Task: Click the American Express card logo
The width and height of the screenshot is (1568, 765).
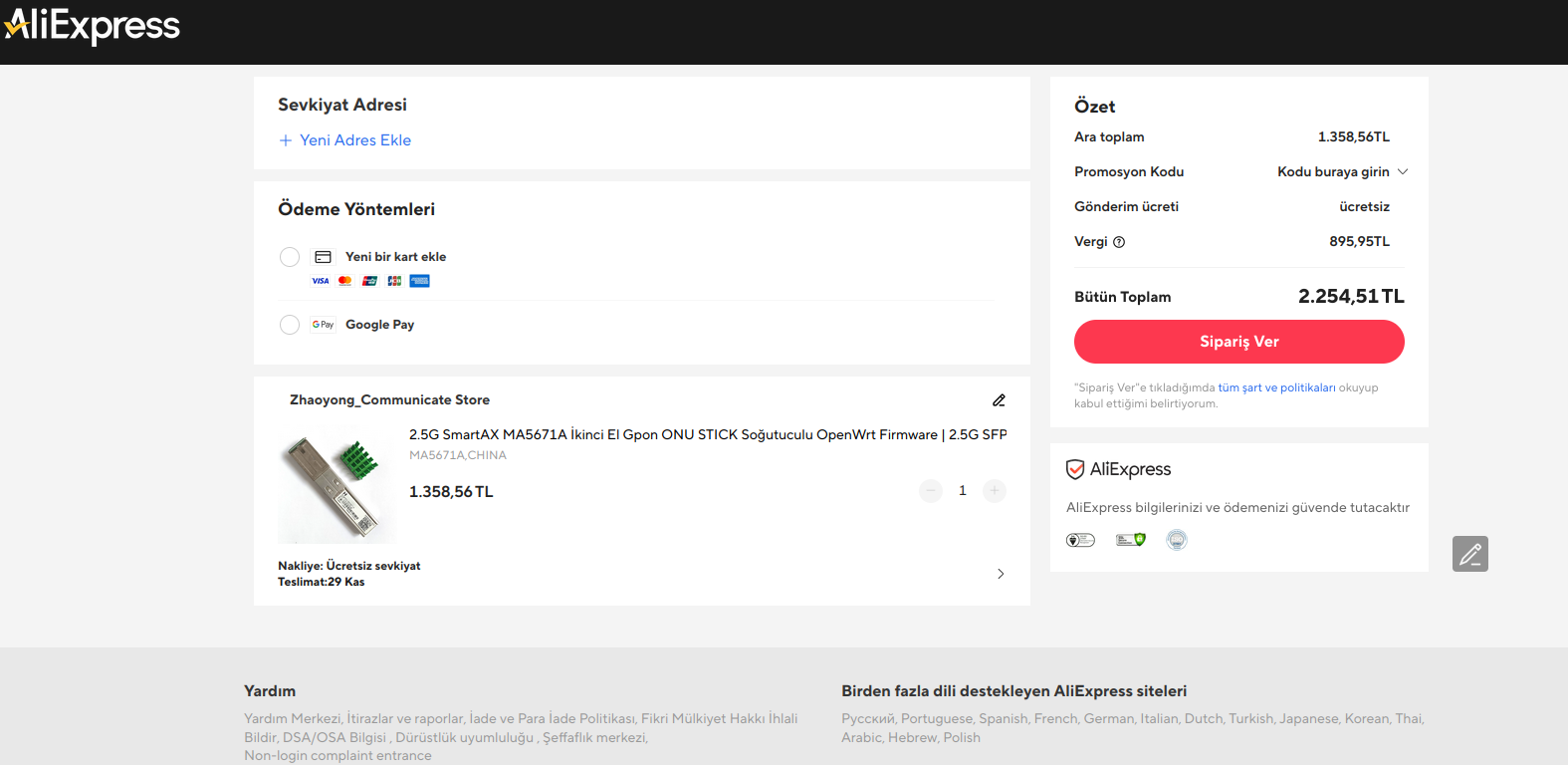Action: point(420,281)
